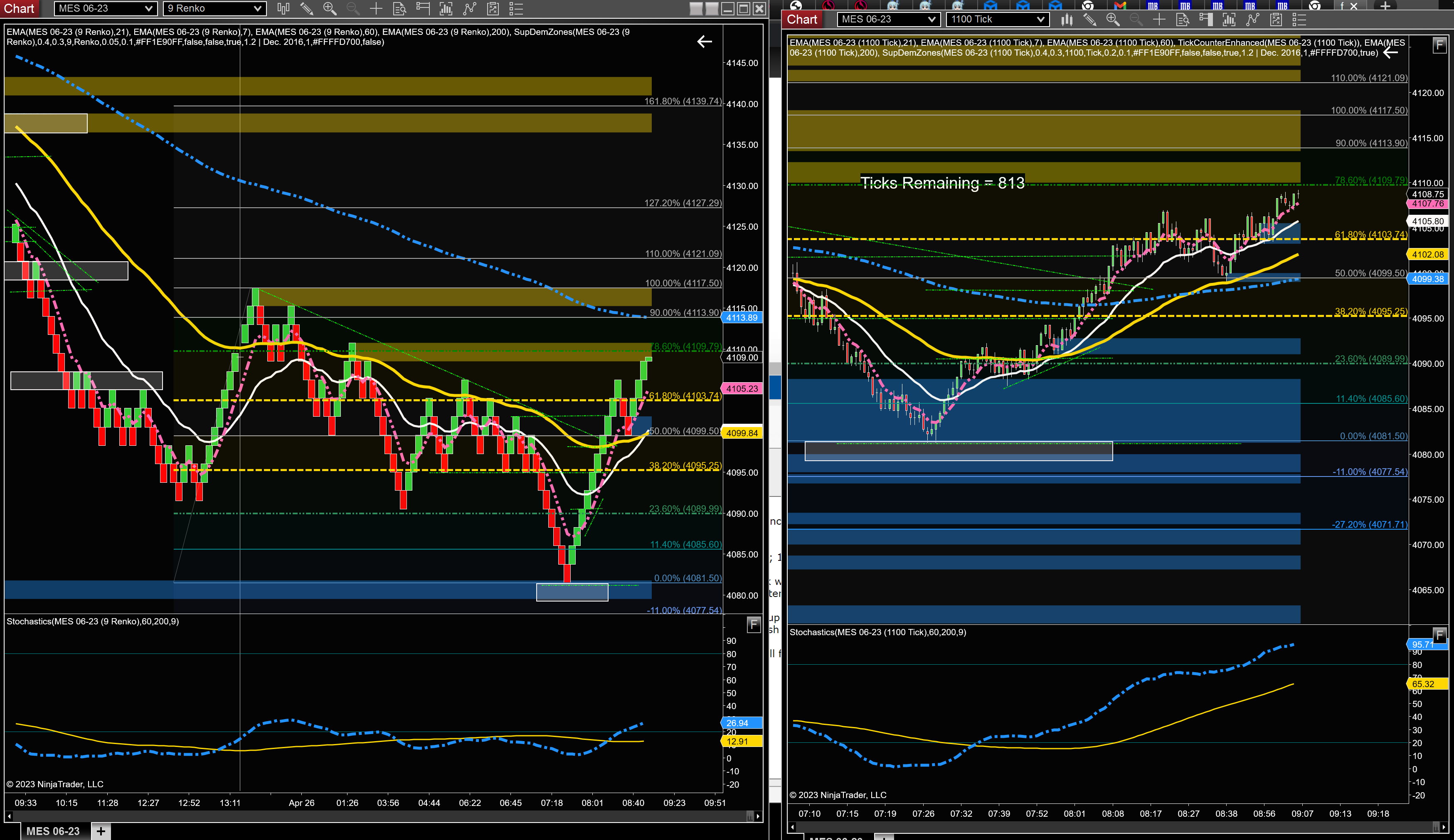Open data box in 1100 Tick chart
Image resolution: width=1454 pixels, height=840 pixels.
click(1182, 20)
